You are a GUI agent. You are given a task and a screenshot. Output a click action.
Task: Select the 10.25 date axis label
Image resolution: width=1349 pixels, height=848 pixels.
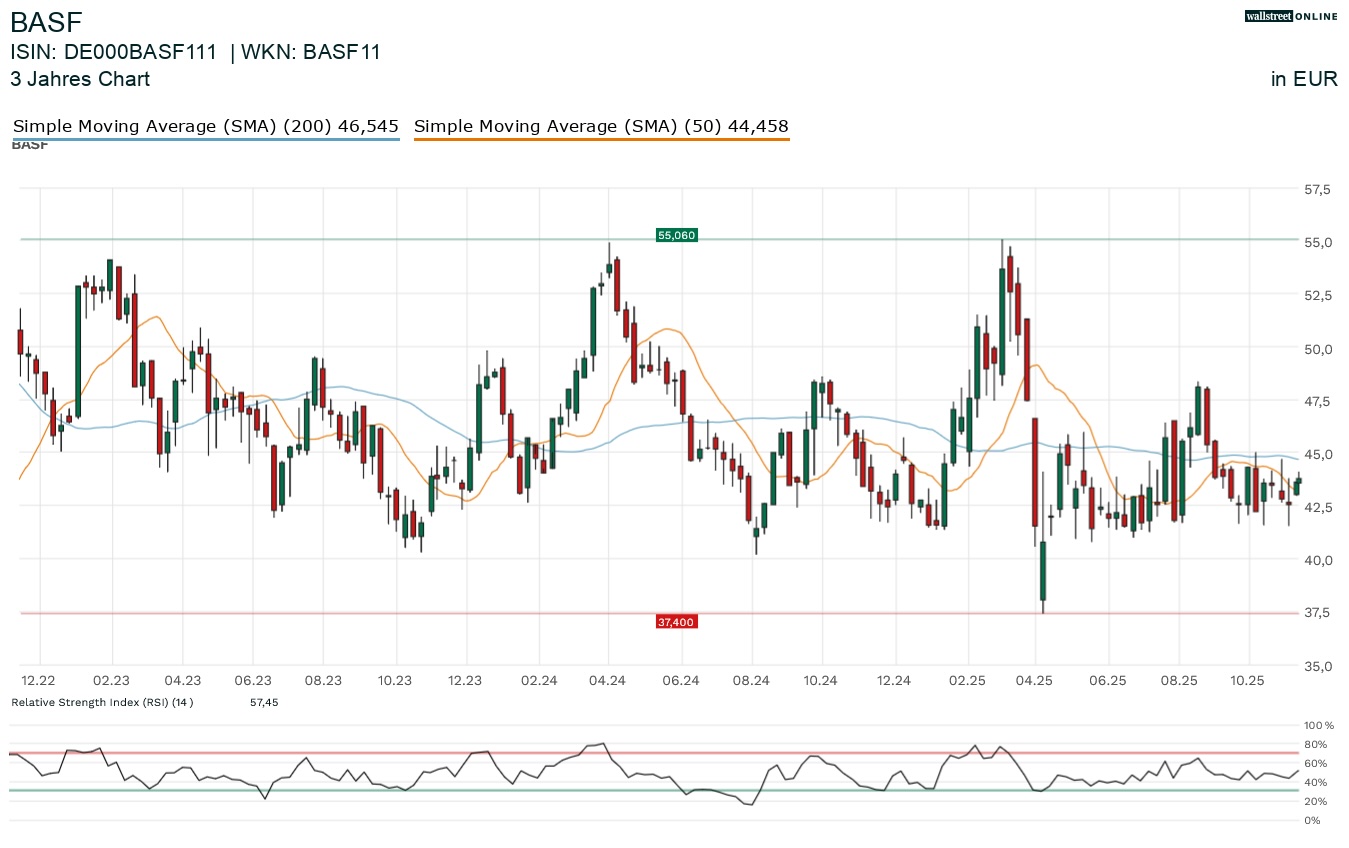point(1248,680)
